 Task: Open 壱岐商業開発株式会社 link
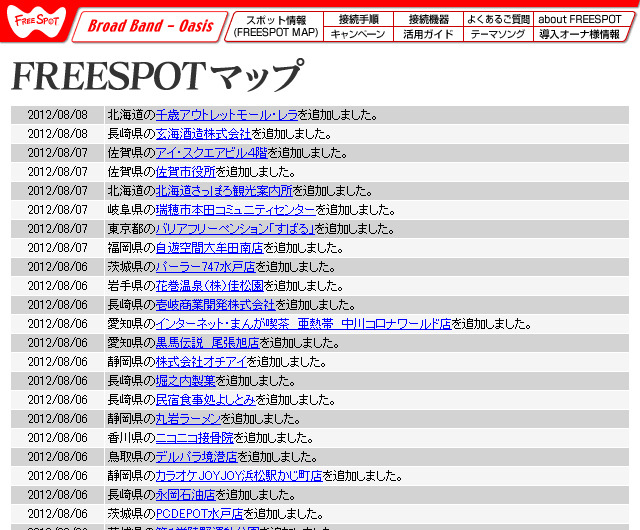[216, 305]
